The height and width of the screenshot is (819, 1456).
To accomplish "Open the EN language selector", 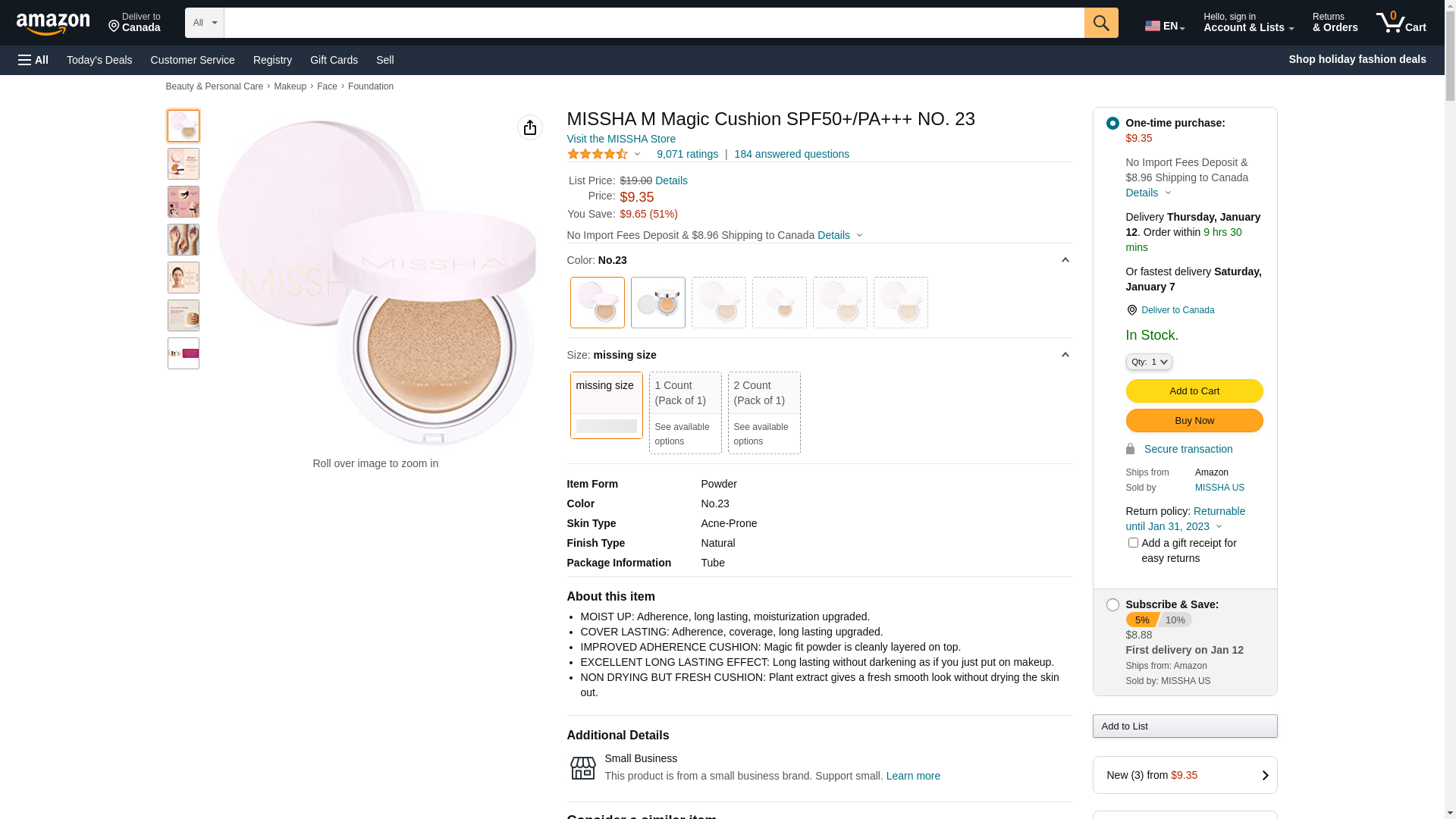I will point(1164,26).
